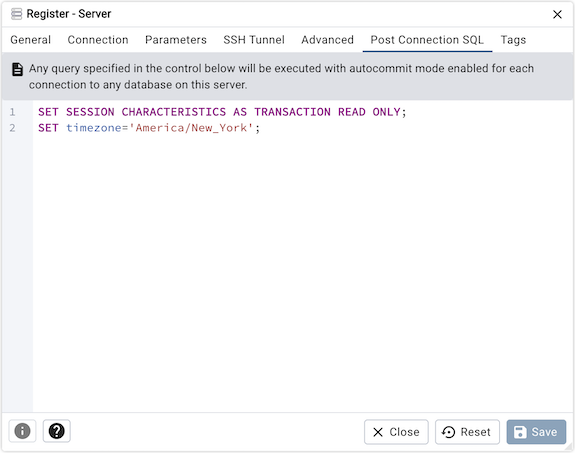Open the Advanced tab
575x453 pixels.
point(327,40)
